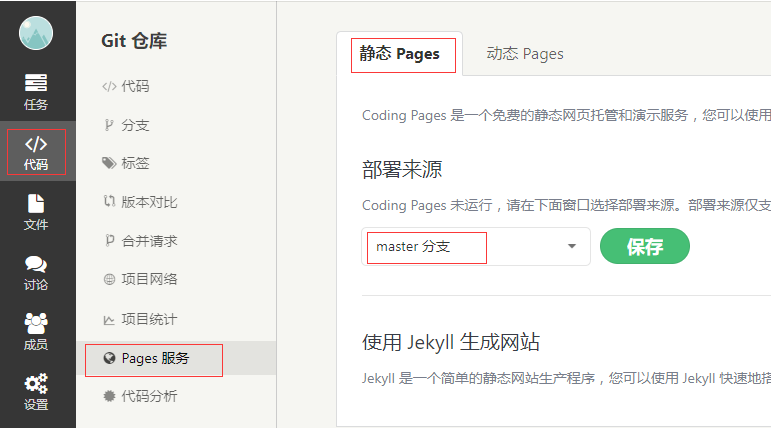This screenshot has width=771, height=428.
Task: Click the Coding Pages 未运行 notice text
Action: click(x=566, y=205)
